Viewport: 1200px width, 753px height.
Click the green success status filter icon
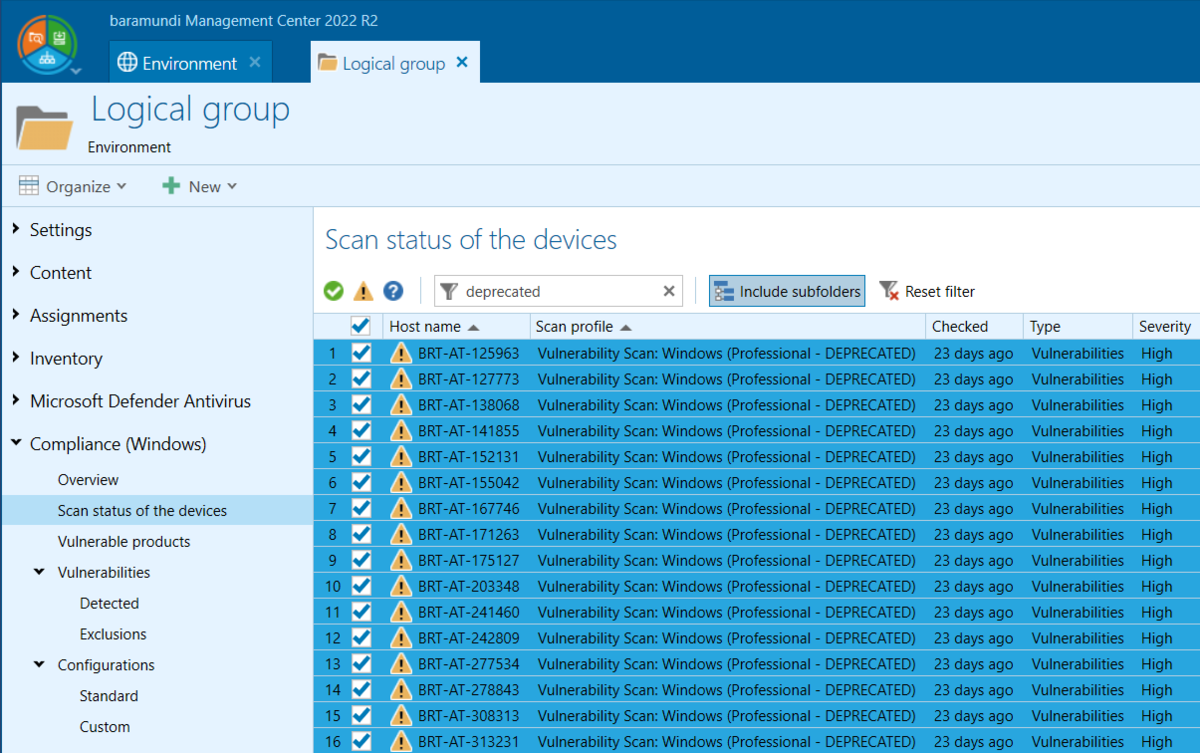[333, 290]
